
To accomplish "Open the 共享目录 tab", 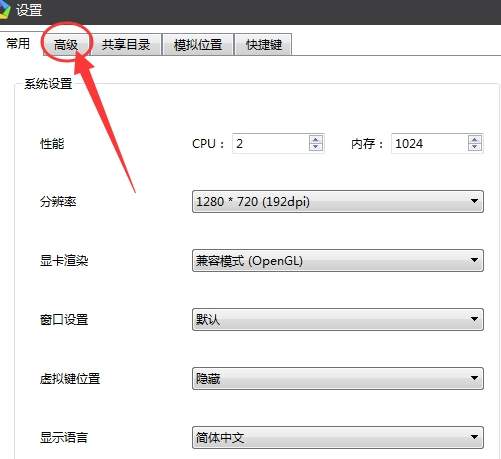I will pos(126,44).
